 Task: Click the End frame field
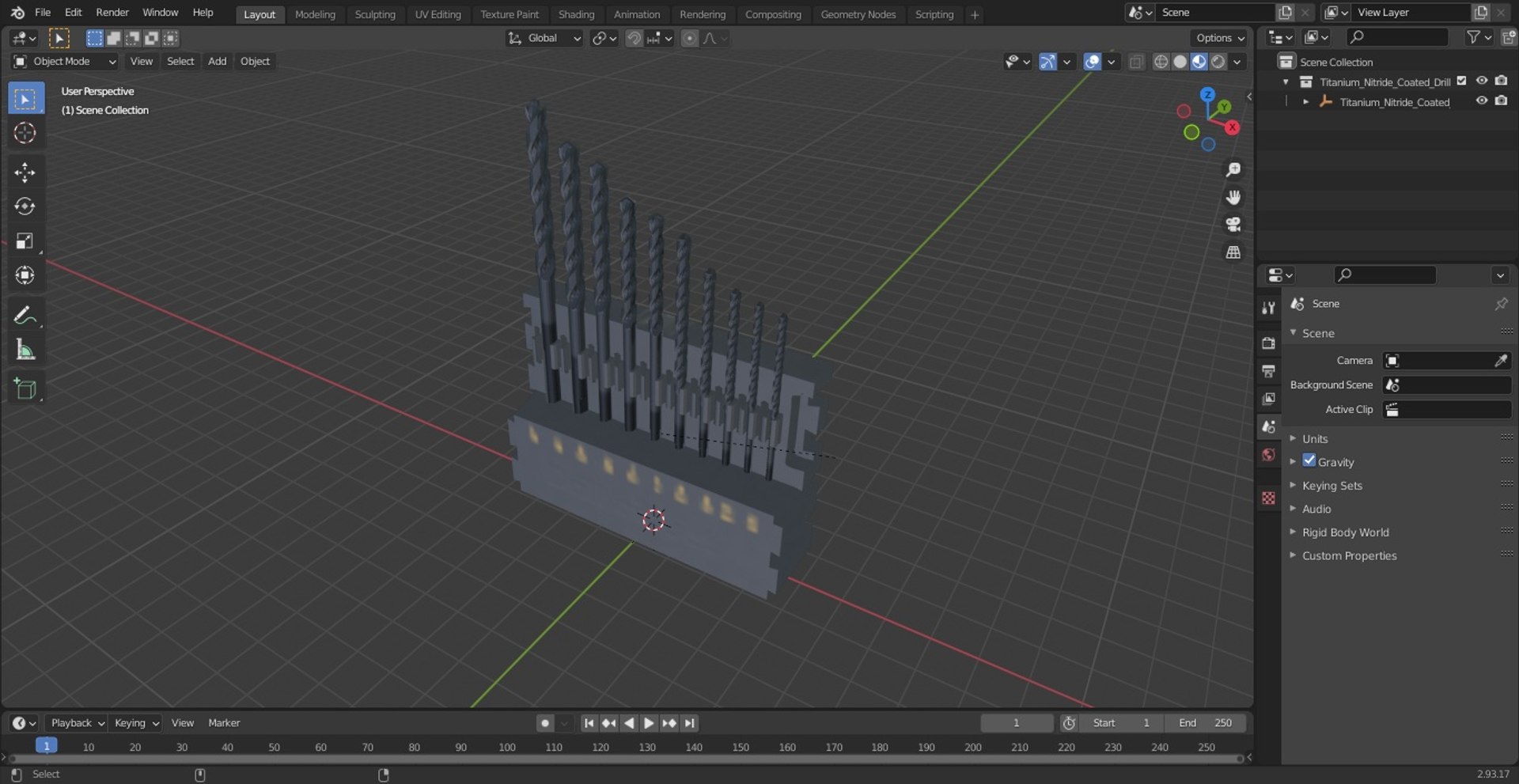[1205, 723]
